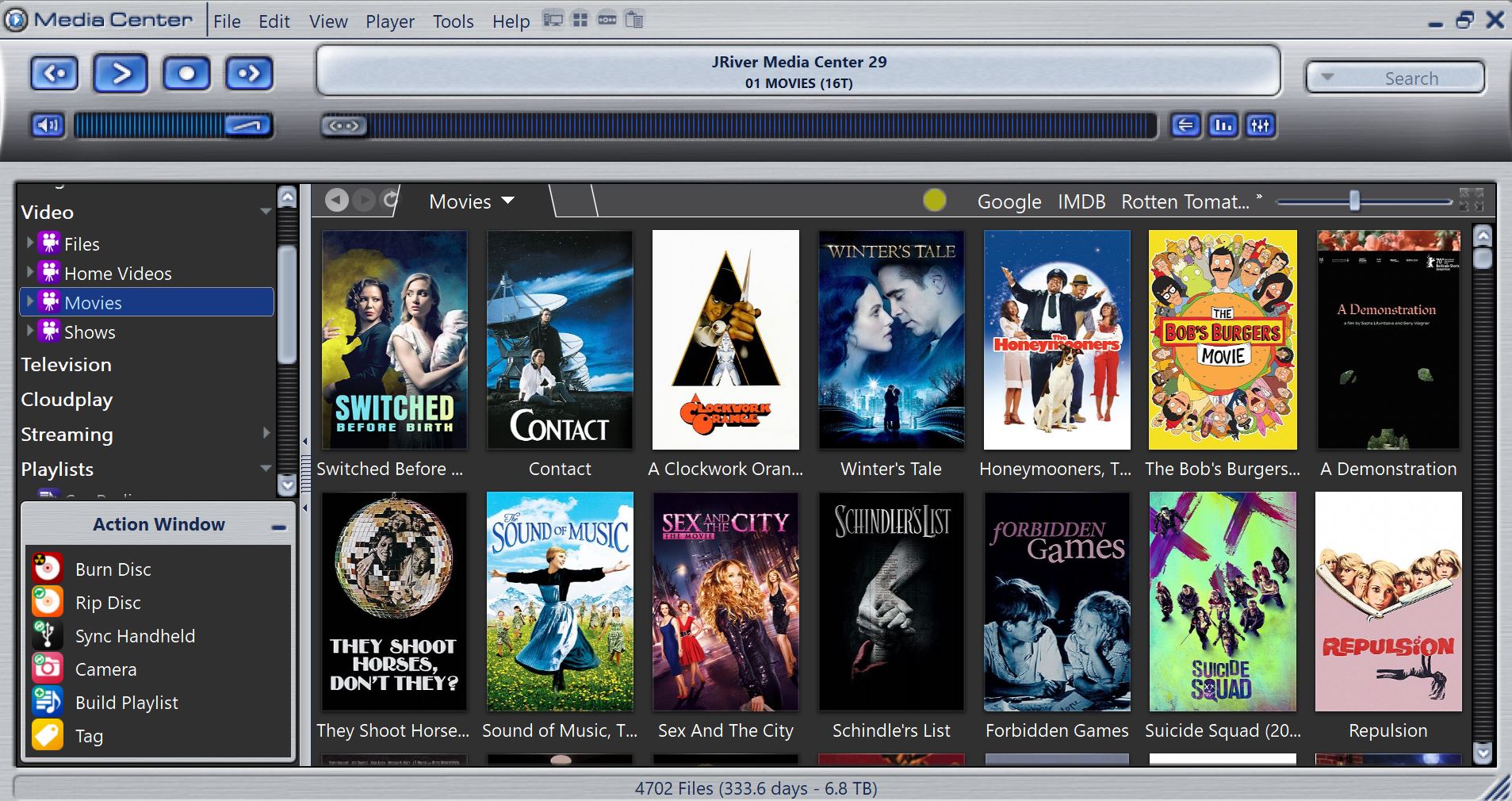
Task: Open the File menu
Action: (x=227, y=21)
